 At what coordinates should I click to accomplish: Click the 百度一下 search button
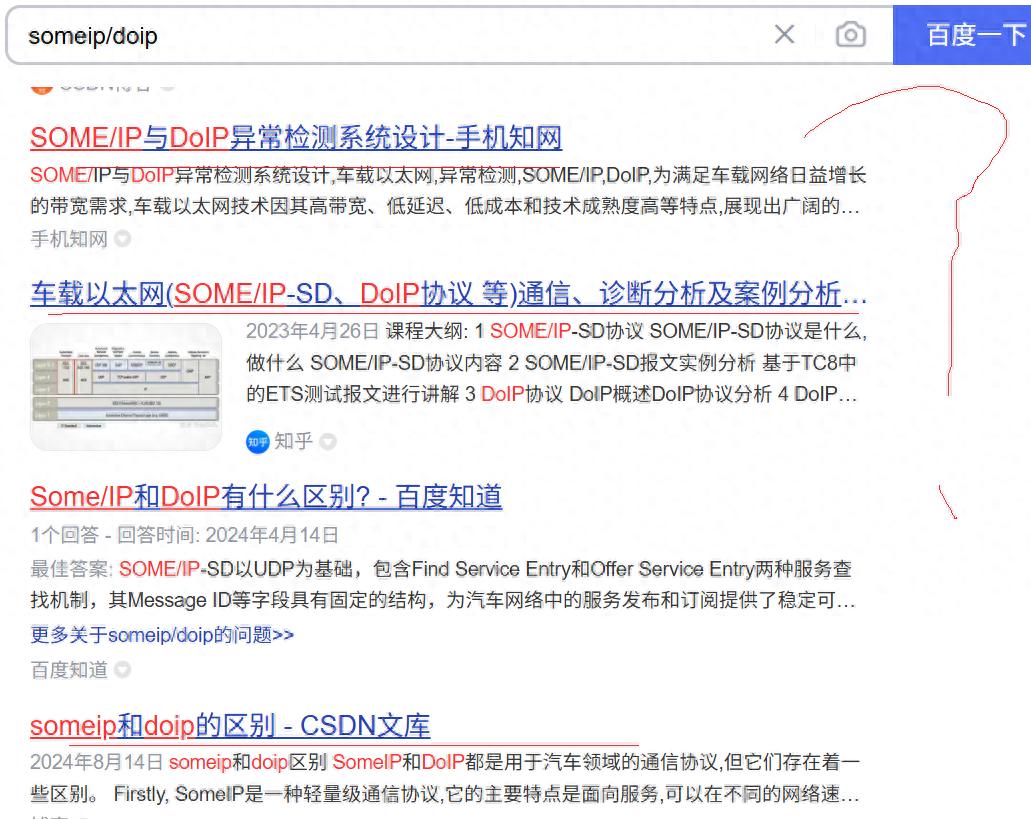click(962, 35)
